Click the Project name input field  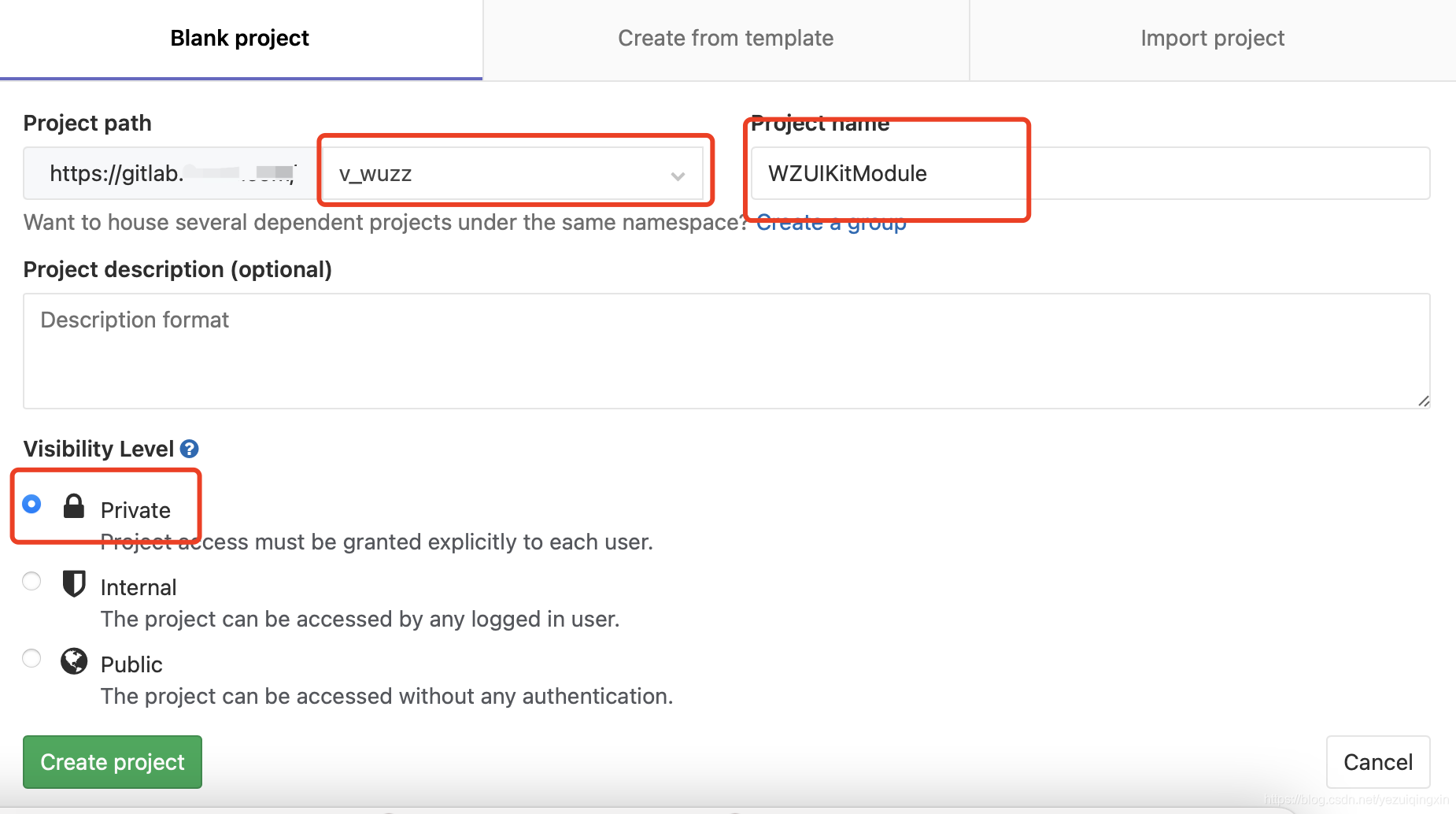click(1090, 173)
